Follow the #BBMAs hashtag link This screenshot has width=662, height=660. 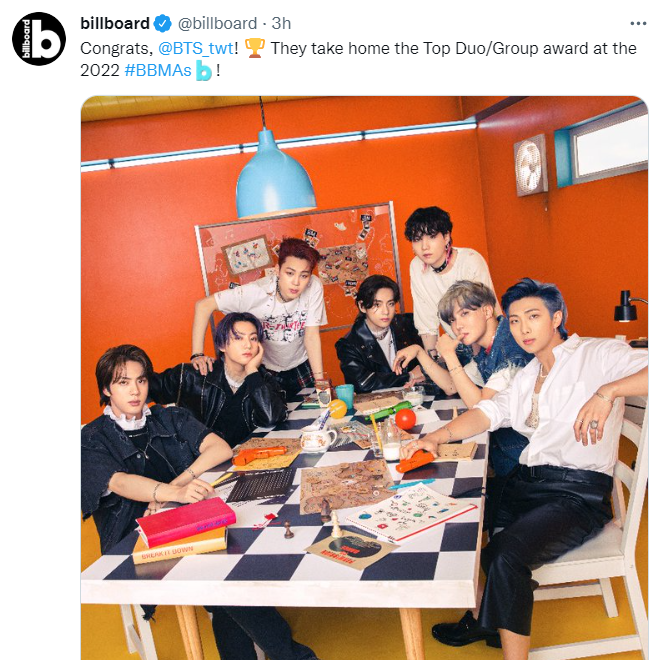coord(158,71)
